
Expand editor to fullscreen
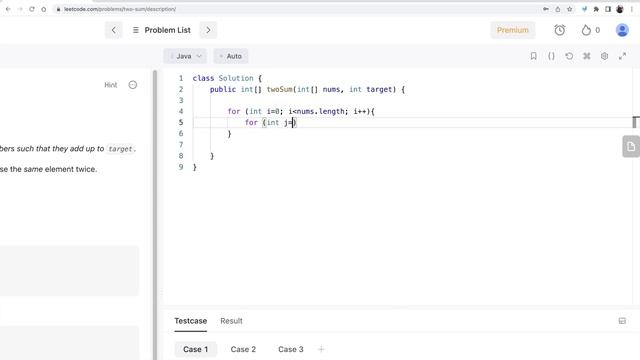(622, 56)
